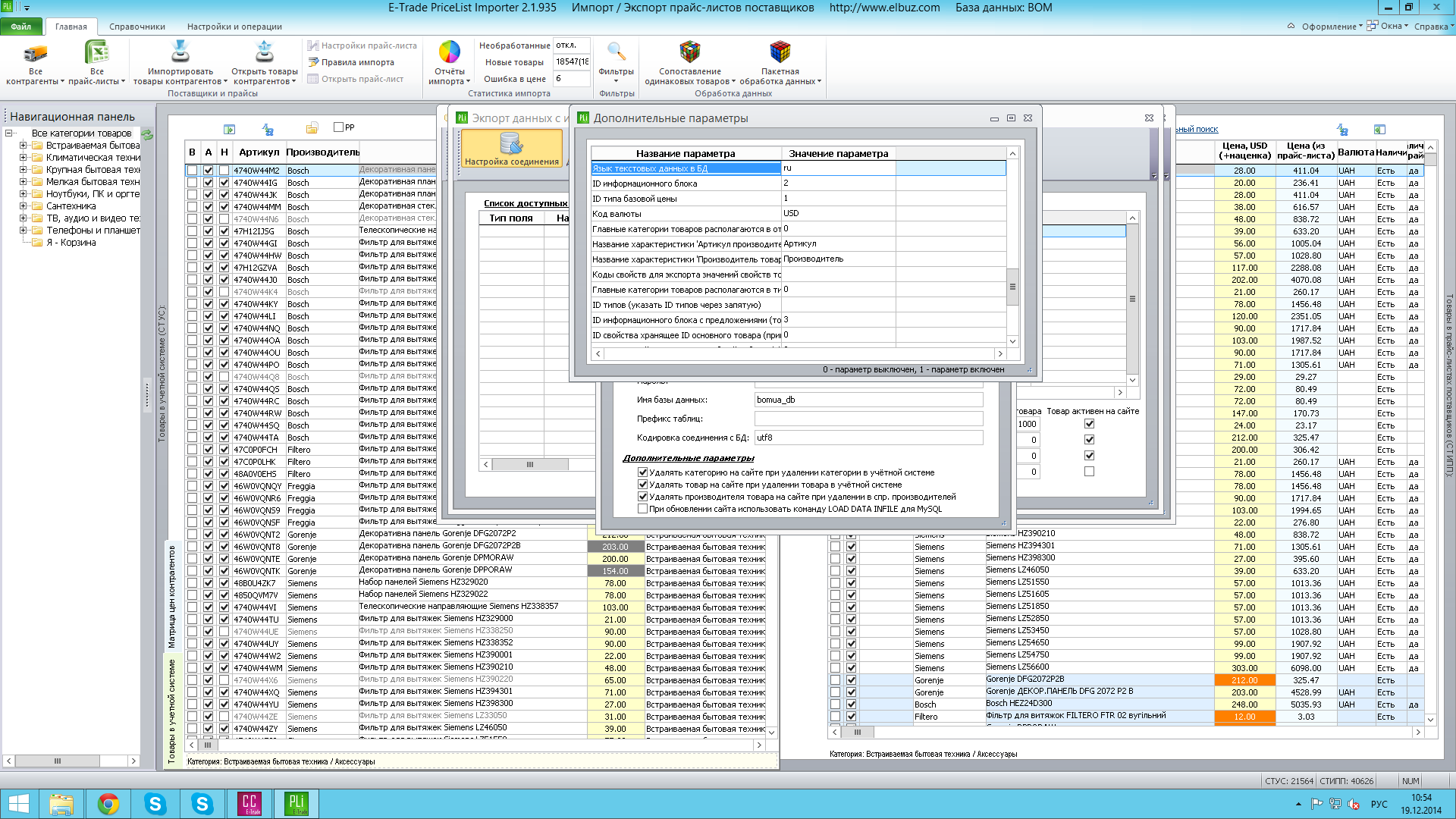Click the Настройки прайс-листа icon in ribbon

coord(312,45)
